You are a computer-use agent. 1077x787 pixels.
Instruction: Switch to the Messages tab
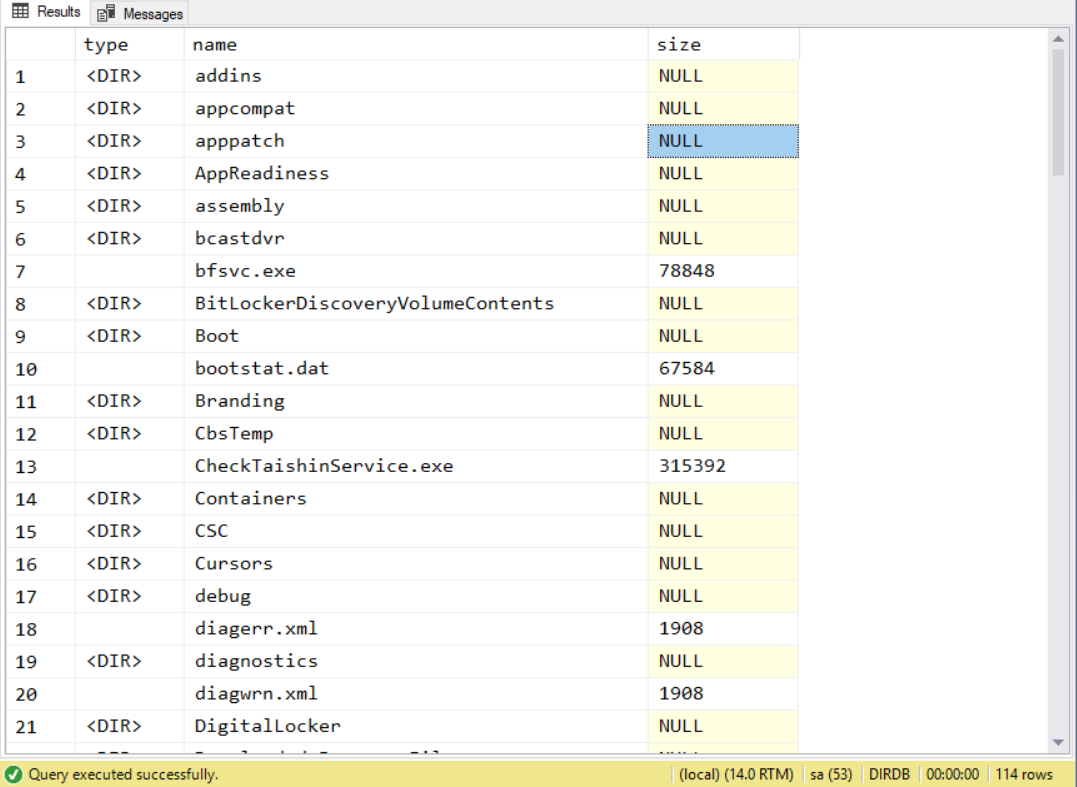tap(141, 14)
